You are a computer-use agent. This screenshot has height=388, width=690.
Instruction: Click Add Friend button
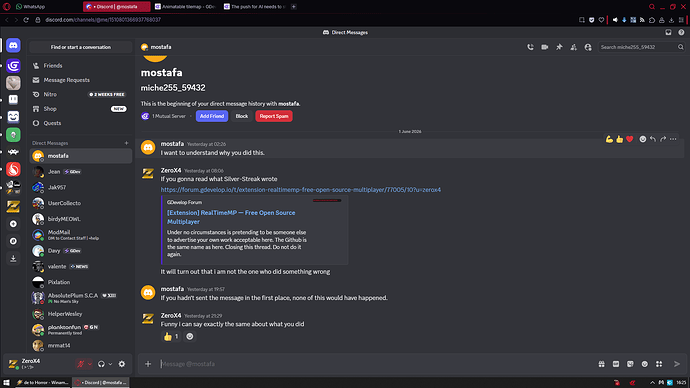click(212, 116)
